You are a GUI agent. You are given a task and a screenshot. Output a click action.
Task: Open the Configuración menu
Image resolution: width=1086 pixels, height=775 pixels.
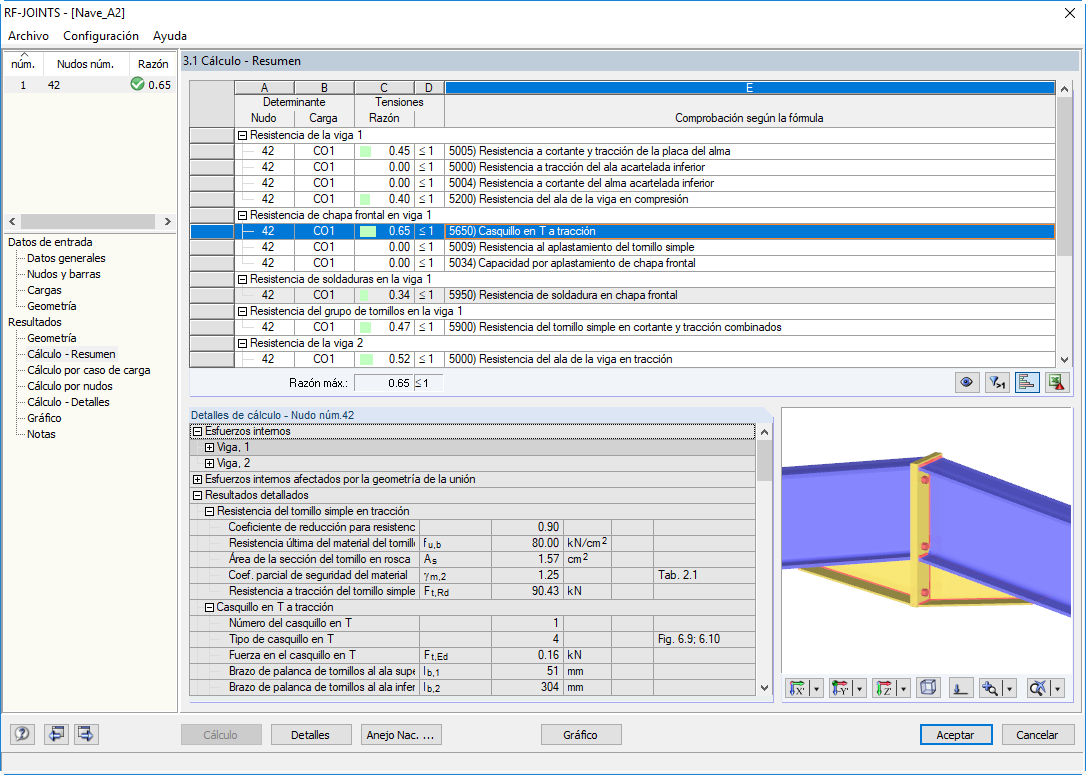(x=101, y=35)
